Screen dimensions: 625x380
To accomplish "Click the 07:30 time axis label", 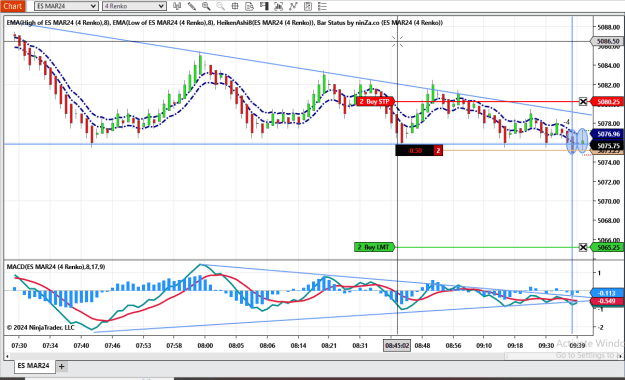I will pyautogui.click(x=19, y=345).
